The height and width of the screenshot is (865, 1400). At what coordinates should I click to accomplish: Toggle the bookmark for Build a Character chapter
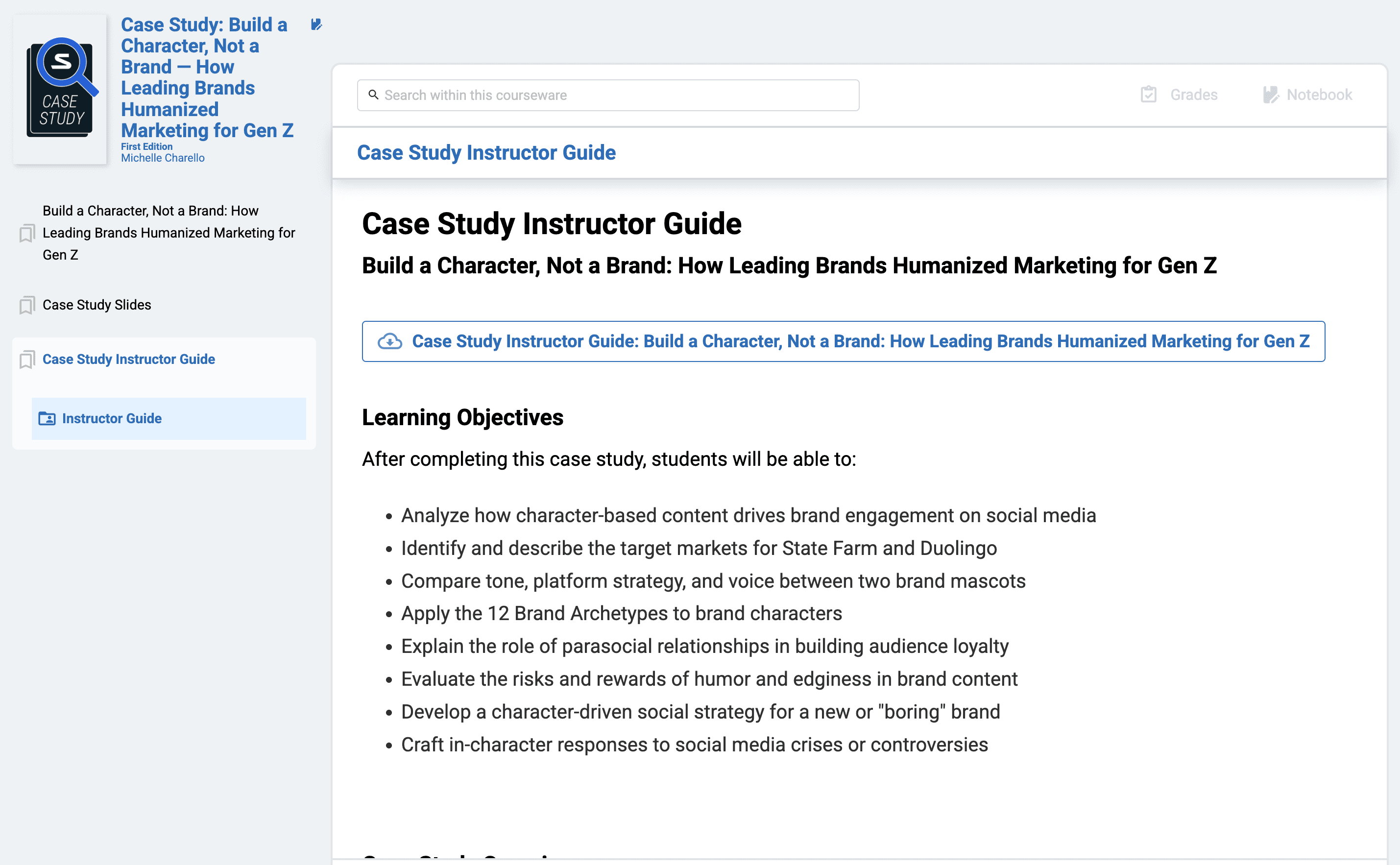point(27,234)
